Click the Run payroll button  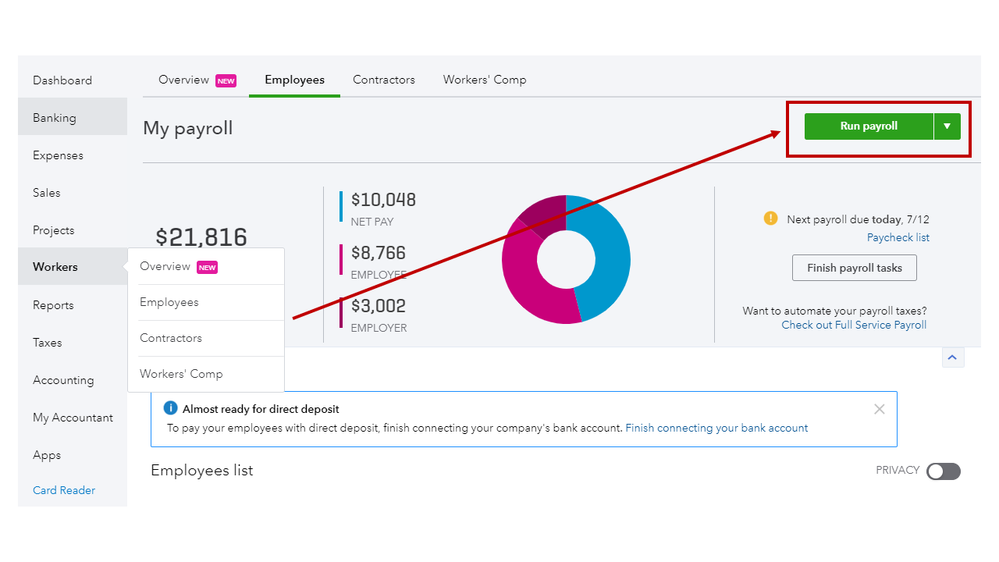868,127
